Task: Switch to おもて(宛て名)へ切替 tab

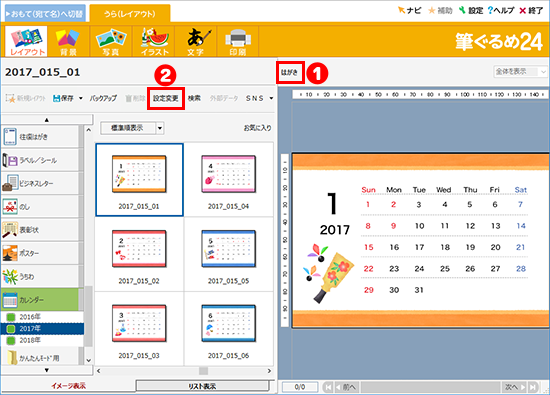Action: pos(45,14)
